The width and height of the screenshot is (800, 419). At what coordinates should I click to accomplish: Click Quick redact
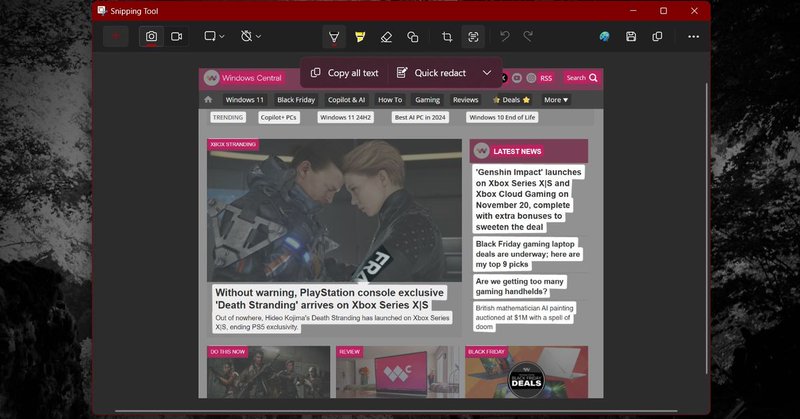point(431,73)
